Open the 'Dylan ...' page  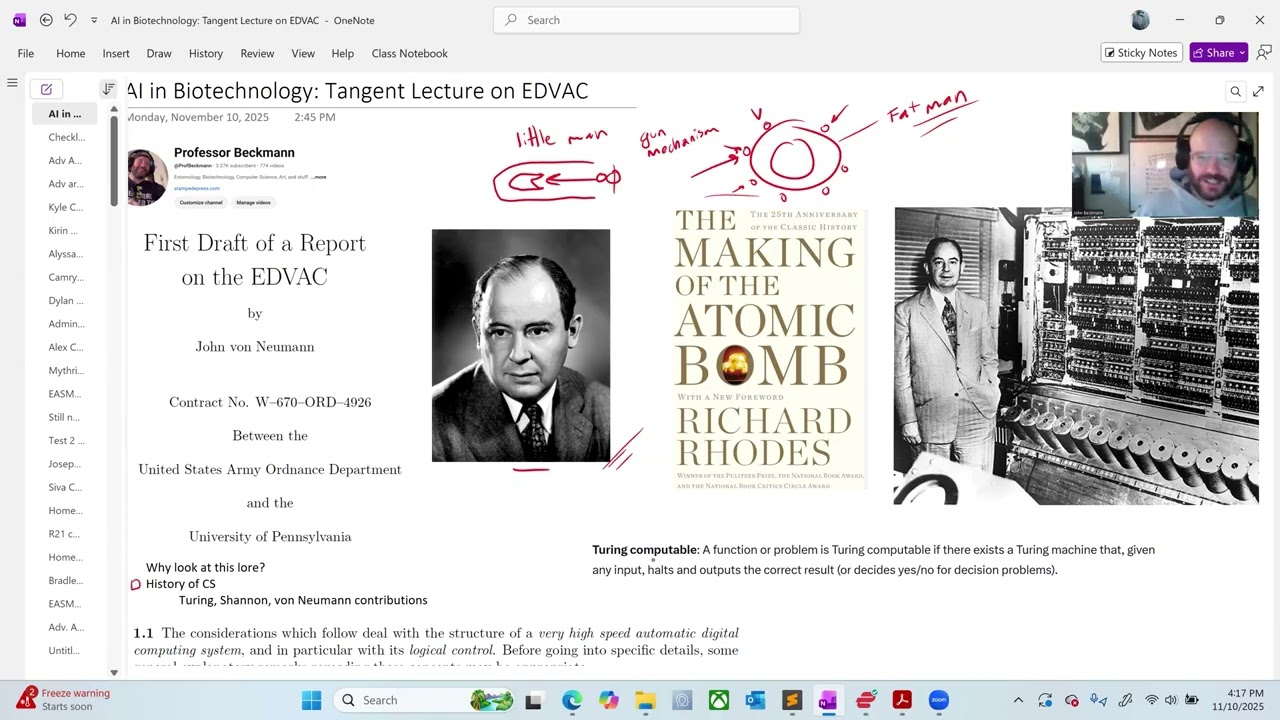pyautogui.click(x=66, y=300)
